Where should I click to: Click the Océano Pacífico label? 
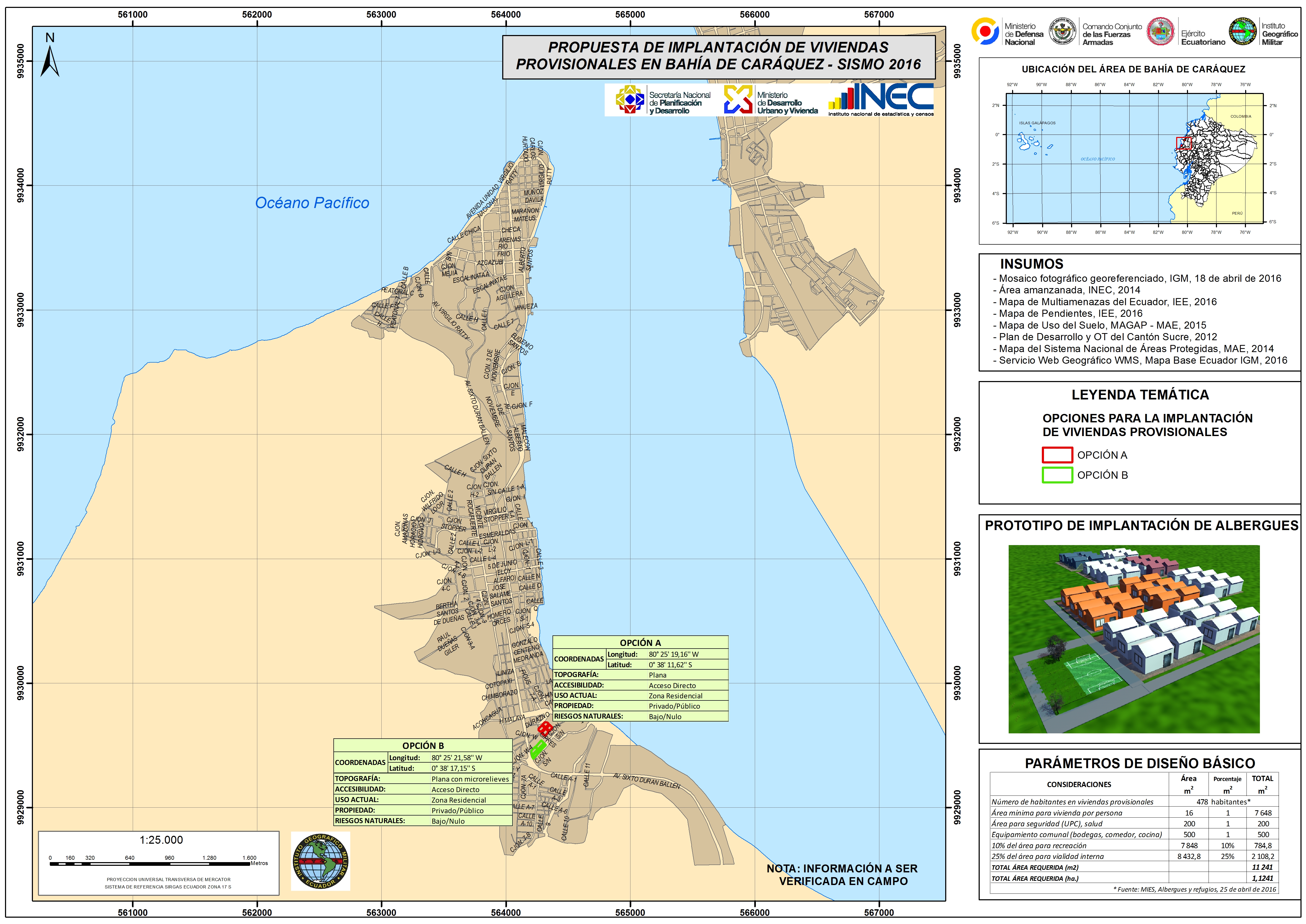coord(312,203)
